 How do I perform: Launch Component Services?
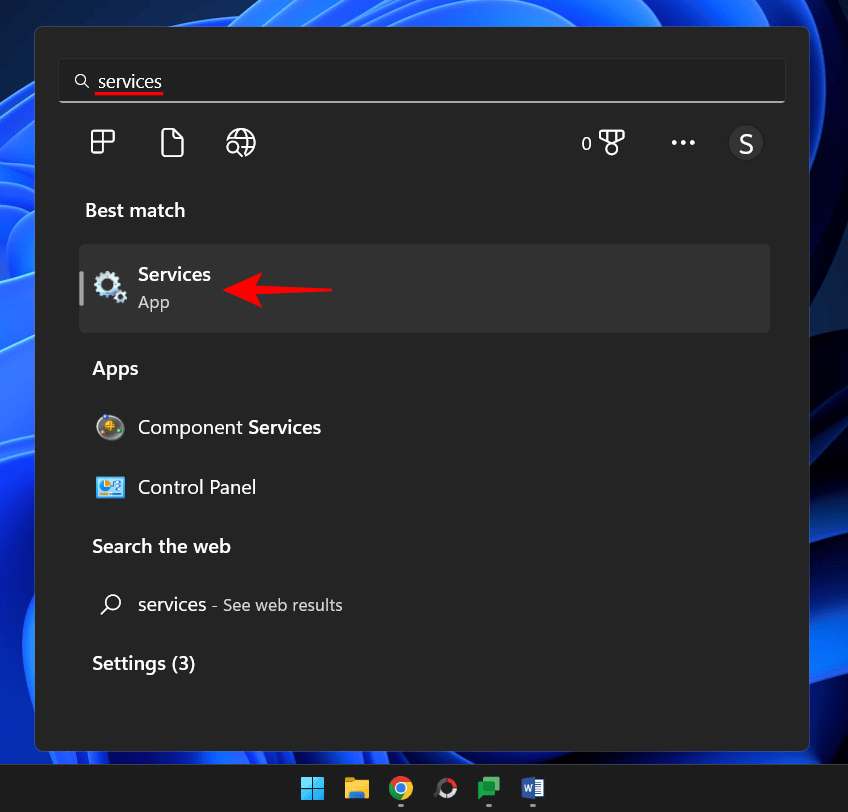pos(229,427)
